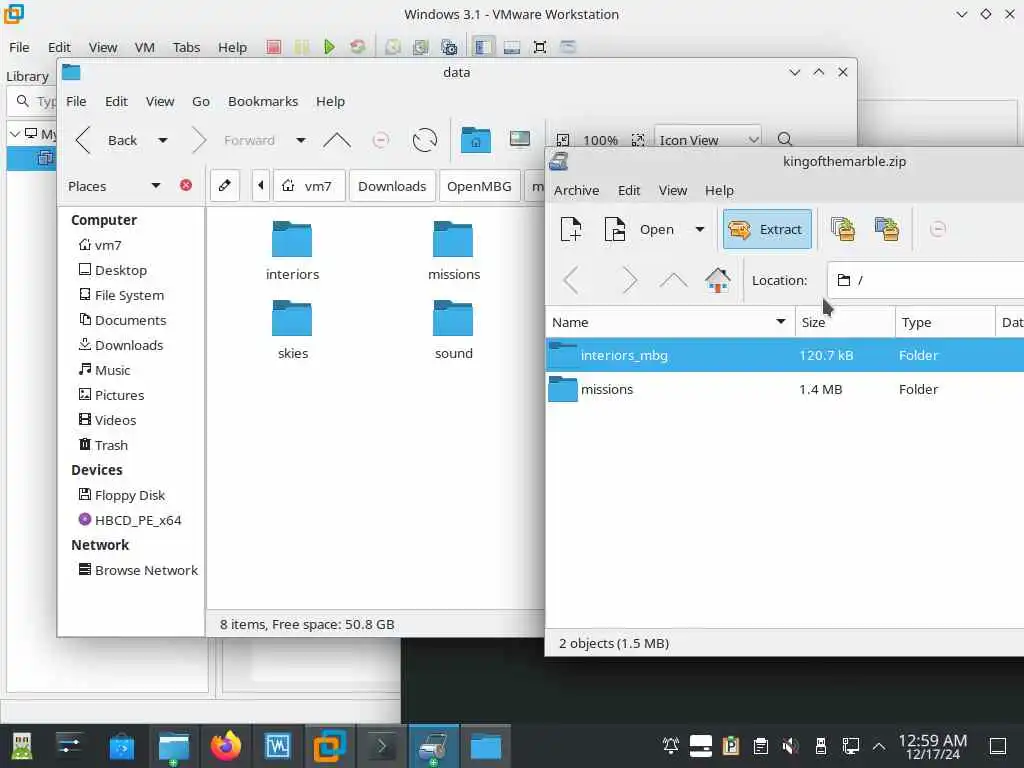Screen dimensions: 1024x768
Task: Open Back history dropdown arrow
Action: pyautogui.click(x=163, y=140)
